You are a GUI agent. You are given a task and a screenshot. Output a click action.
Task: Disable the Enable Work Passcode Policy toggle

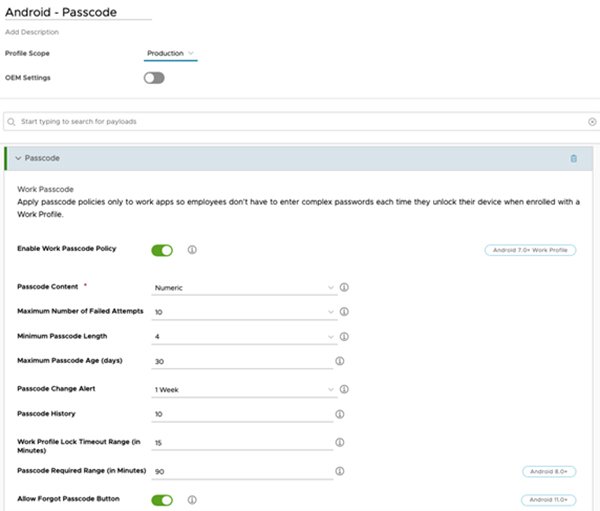click(x=162, y=250)
